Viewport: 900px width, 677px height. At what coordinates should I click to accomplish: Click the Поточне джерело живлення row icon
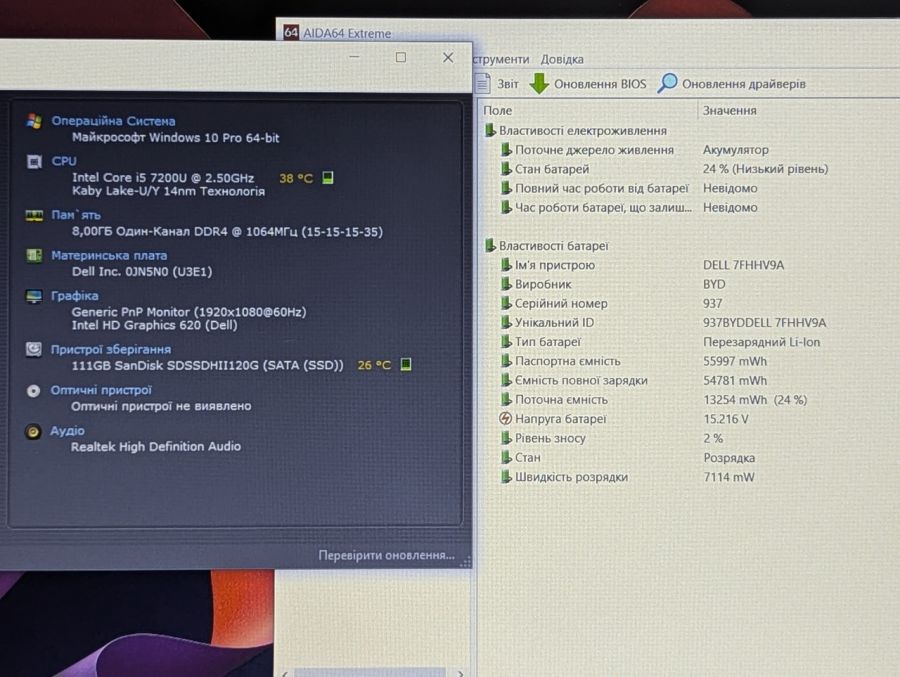[506, 150]
